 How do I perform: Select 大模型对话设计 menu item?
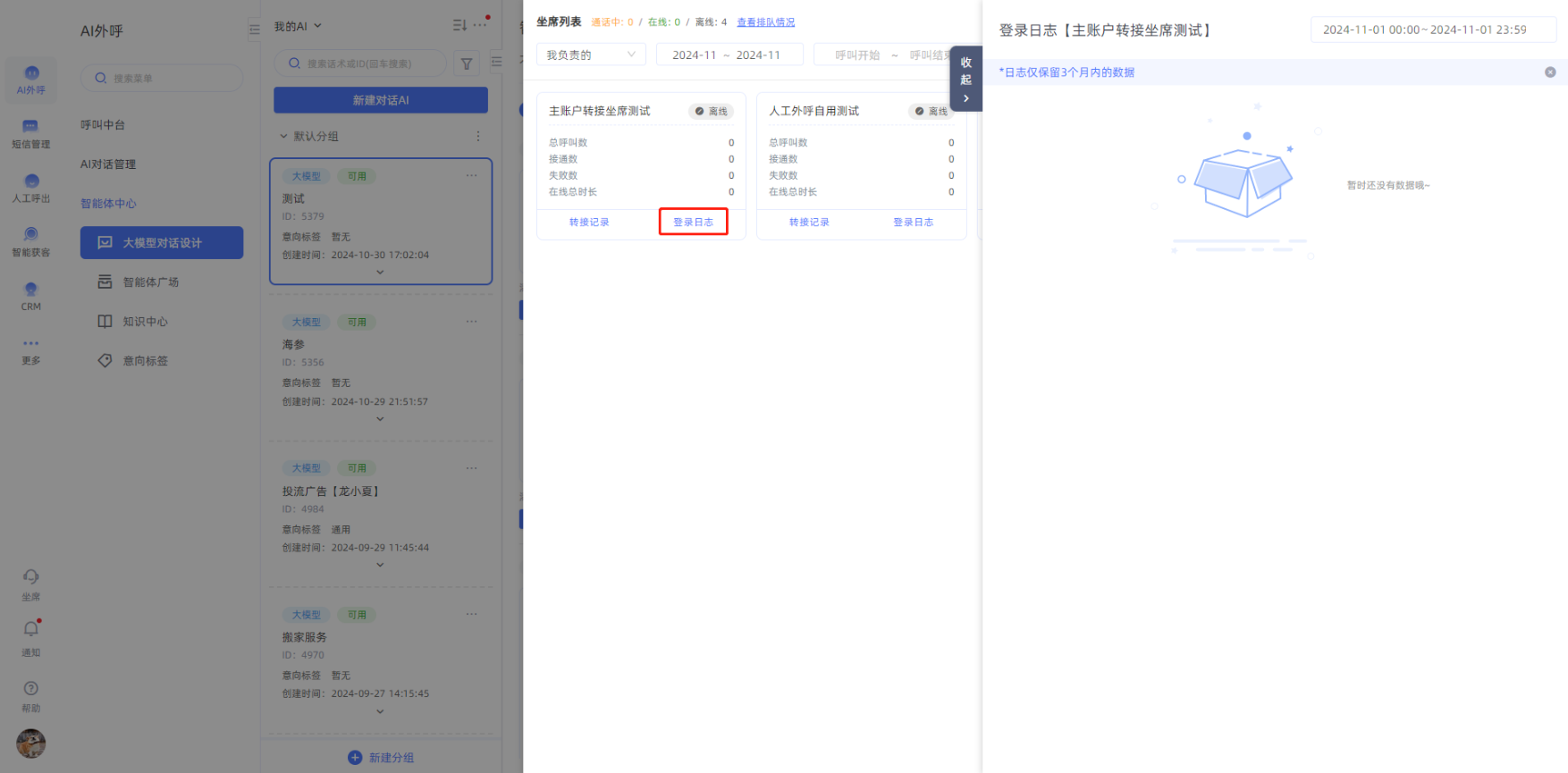pyautogui.click(x=162, y=243)
